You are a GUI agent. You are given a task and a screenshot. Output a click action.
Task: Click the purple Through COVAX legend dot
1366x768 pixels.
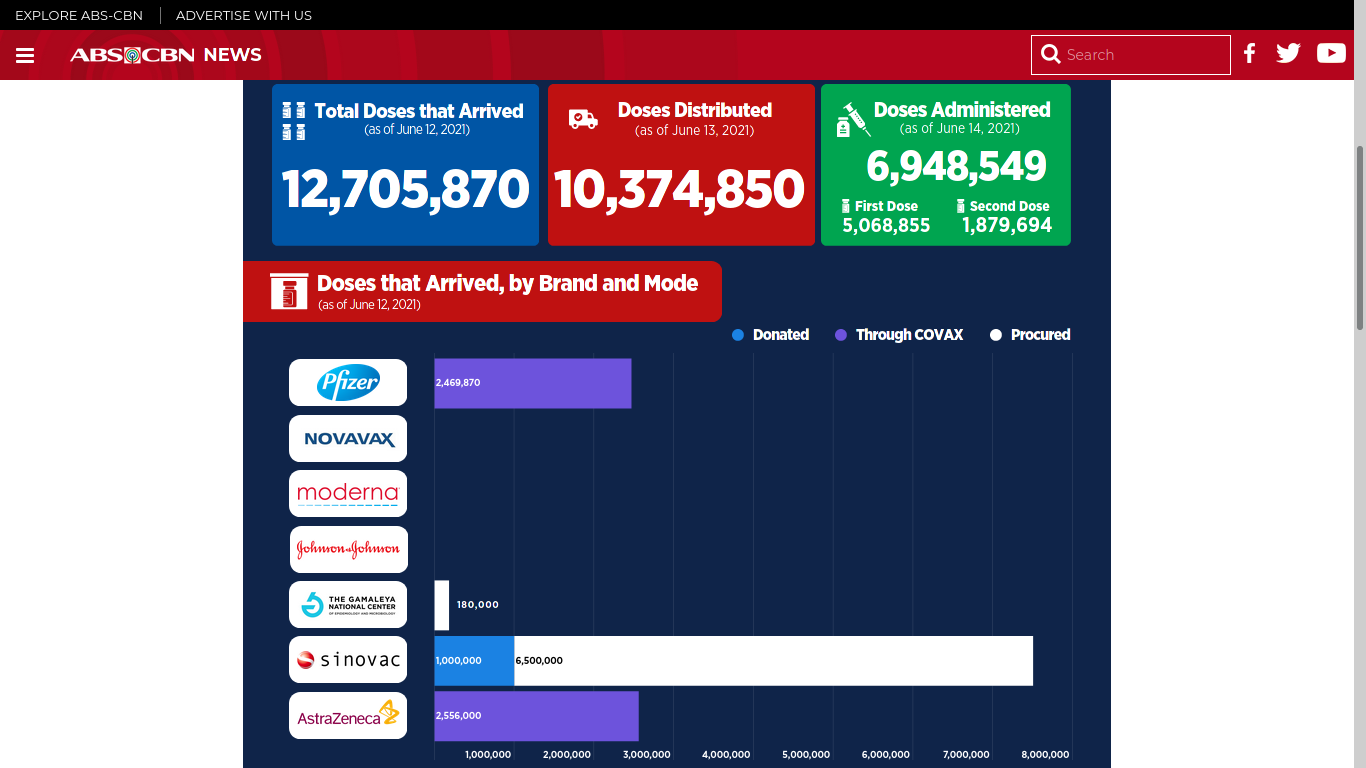841,335
